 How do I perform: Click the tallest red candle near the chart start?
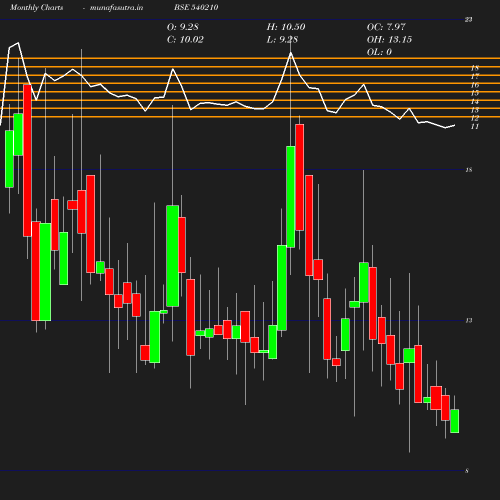27,161
